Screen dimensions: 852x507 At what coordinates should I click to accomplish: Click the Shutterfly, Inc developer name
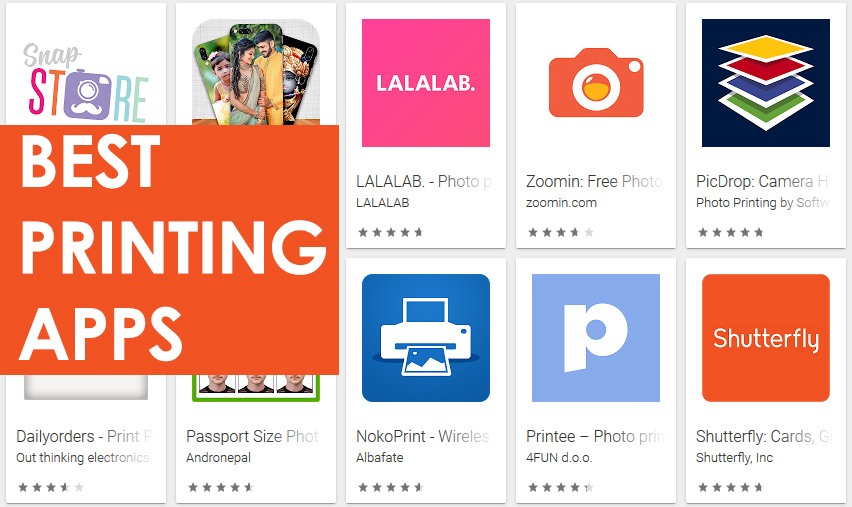click(x=734, y=458)
